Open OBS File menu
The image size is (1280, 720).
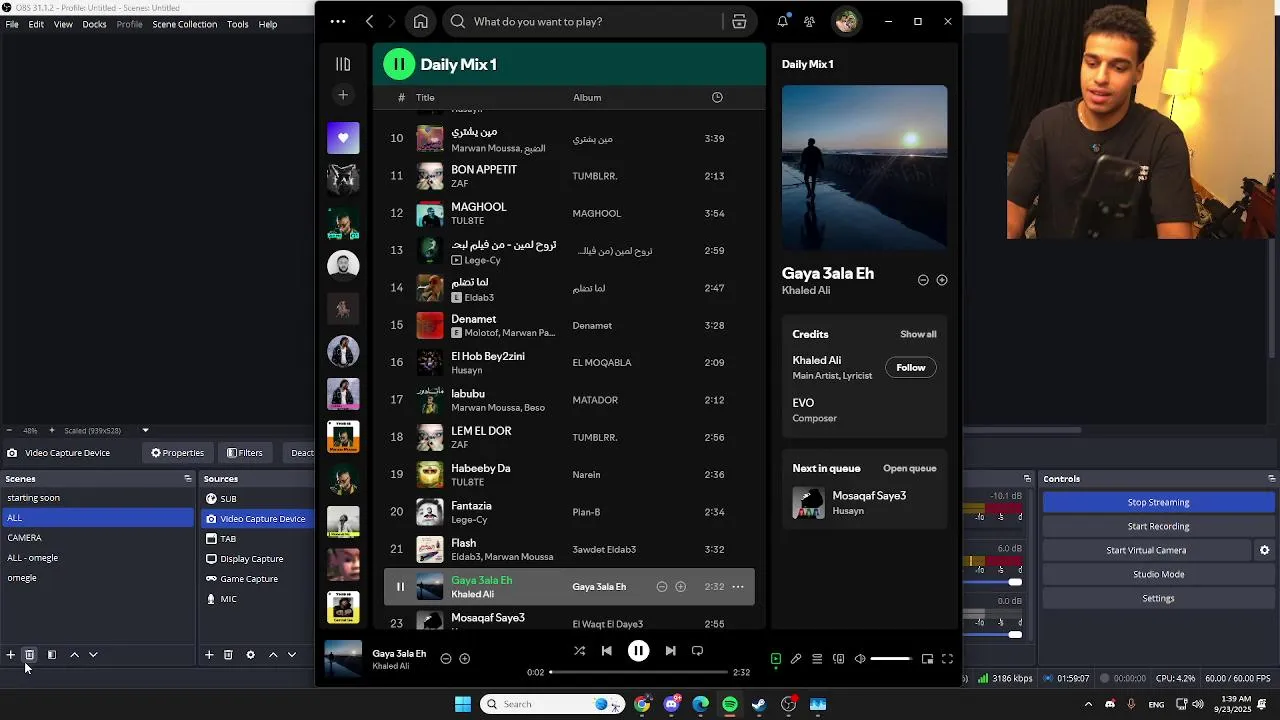pyautogui.click(x=12, y=24)
